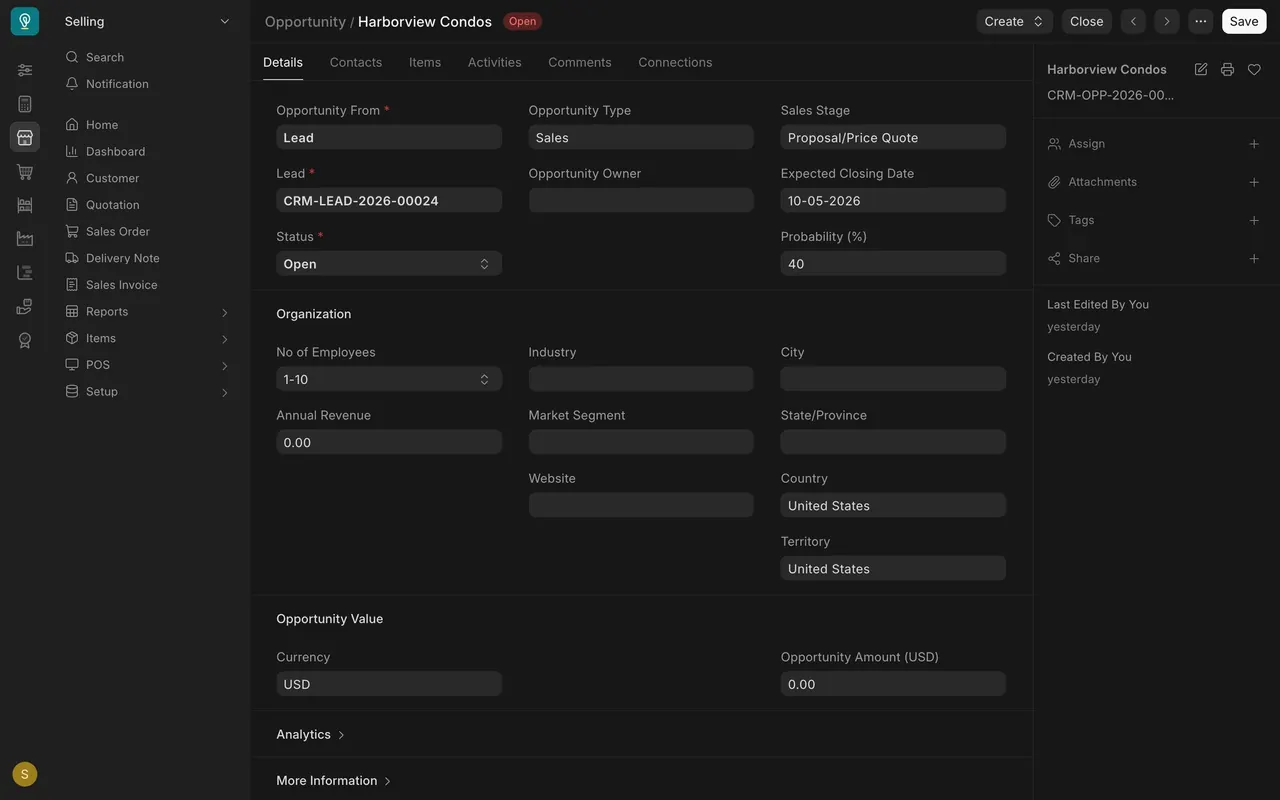
Task: Open the No of Employees dropdown
Action: [389, 379]
